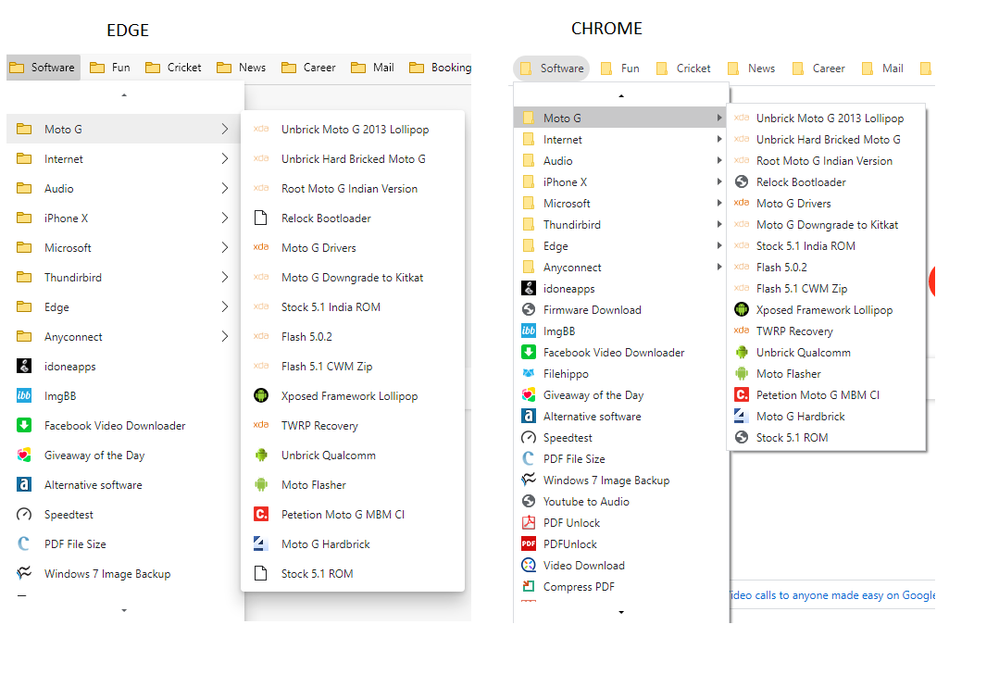Click Youtube to Audio globe icon in Chrome
999x674 pixels.
click(x=528, y=501)
